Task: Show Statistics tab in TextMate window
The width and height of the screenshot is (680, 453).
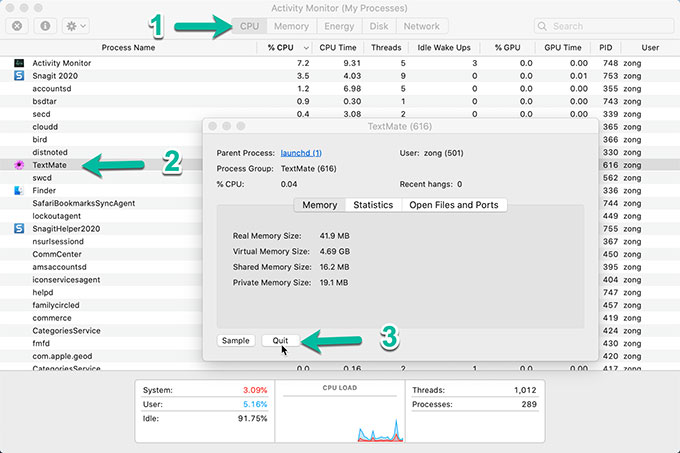Action: pyautogui.click(x=372, y=205)
